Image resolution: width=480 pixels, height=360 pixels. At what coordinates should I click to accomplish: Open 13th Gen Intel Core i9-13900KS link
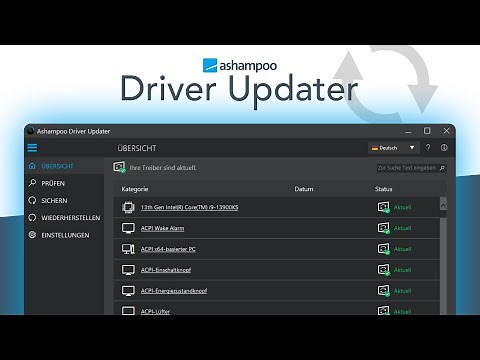189,207
